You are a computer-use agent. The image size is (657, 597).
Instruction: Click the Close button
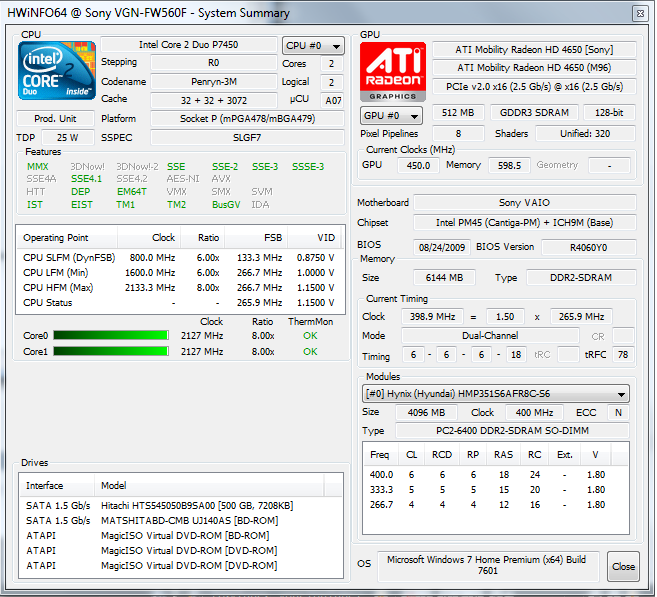click(623, 566)
